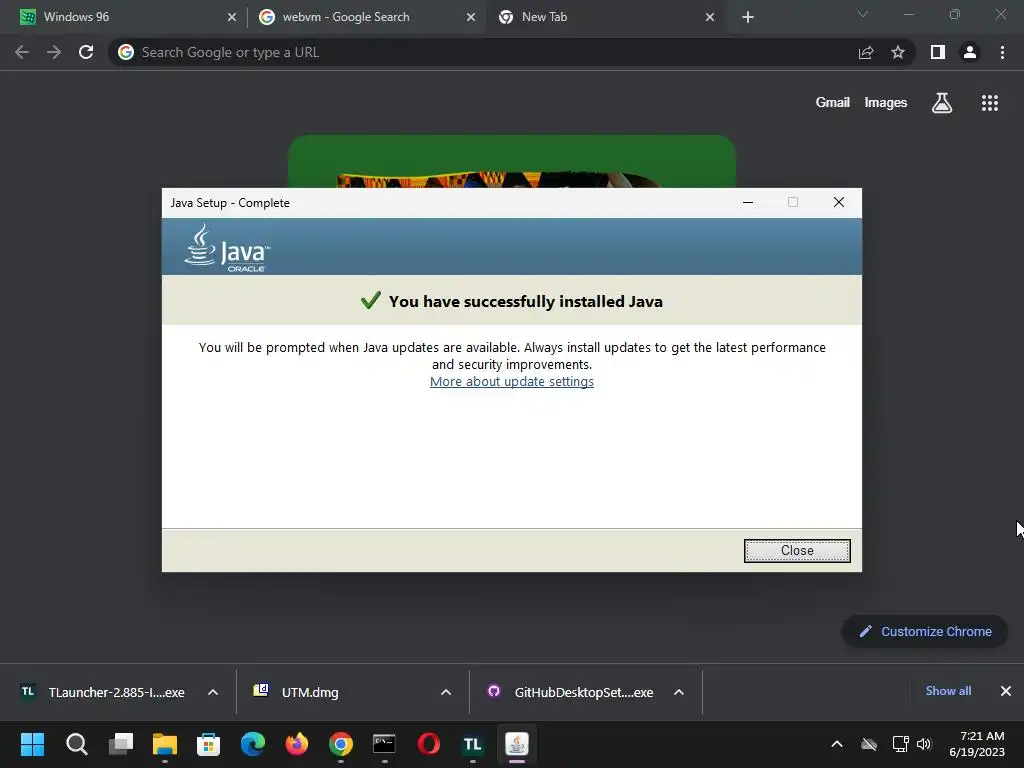Image resolution: width=1024 pixels, height=768 pixels.
Task: Open volume control tray icon
Action: (x=924, y=744)
